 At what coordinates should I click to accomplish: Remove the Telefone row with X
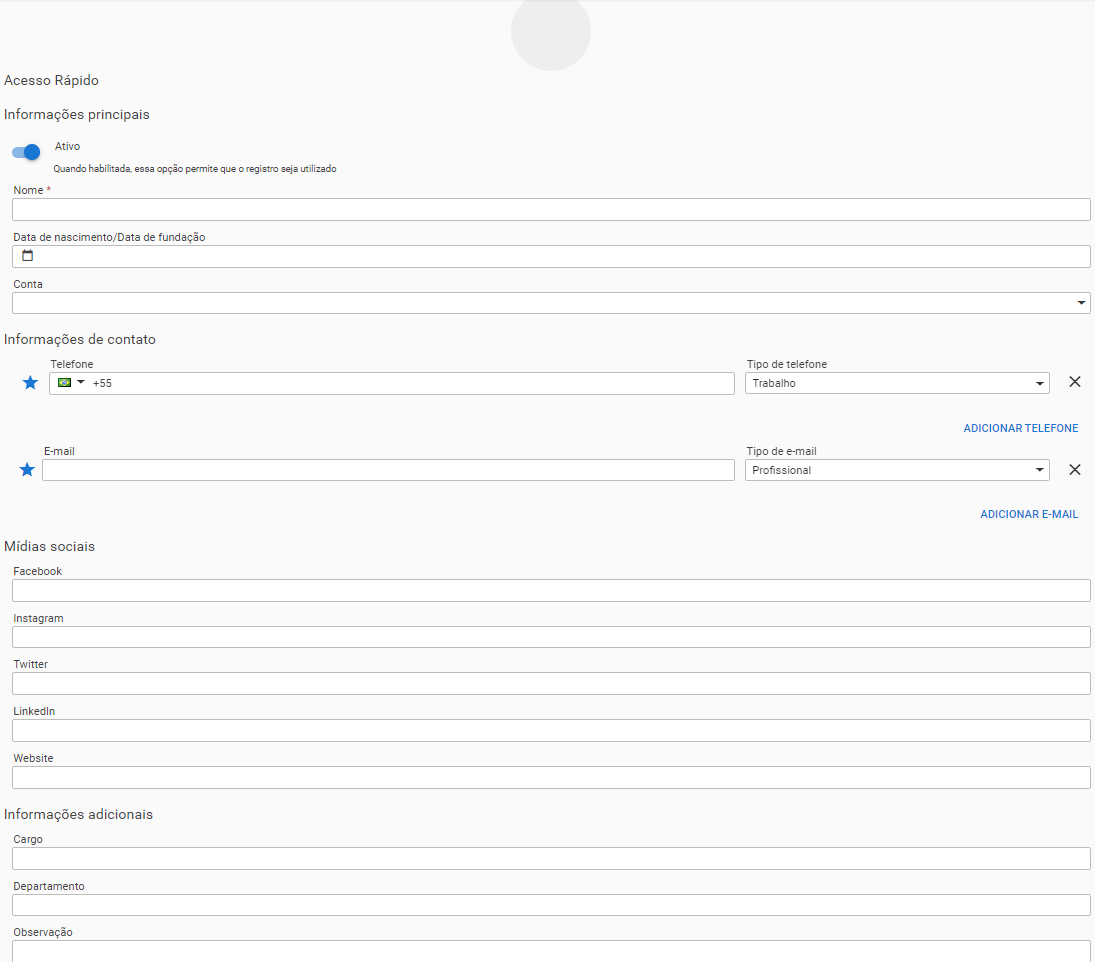1075,382
